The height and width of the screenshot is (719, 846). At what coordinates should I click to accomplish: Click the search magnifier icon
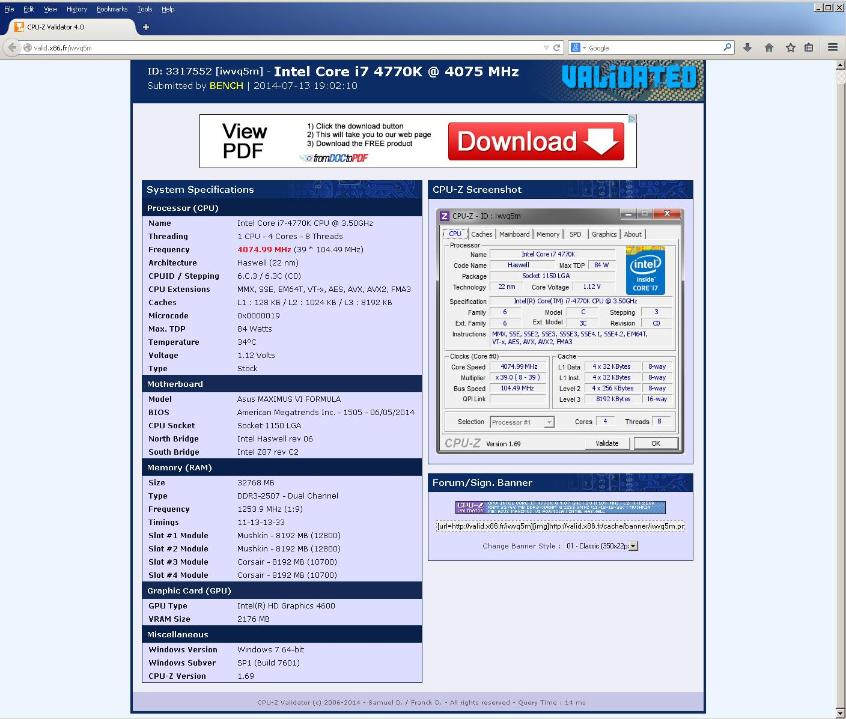point(727,47)
